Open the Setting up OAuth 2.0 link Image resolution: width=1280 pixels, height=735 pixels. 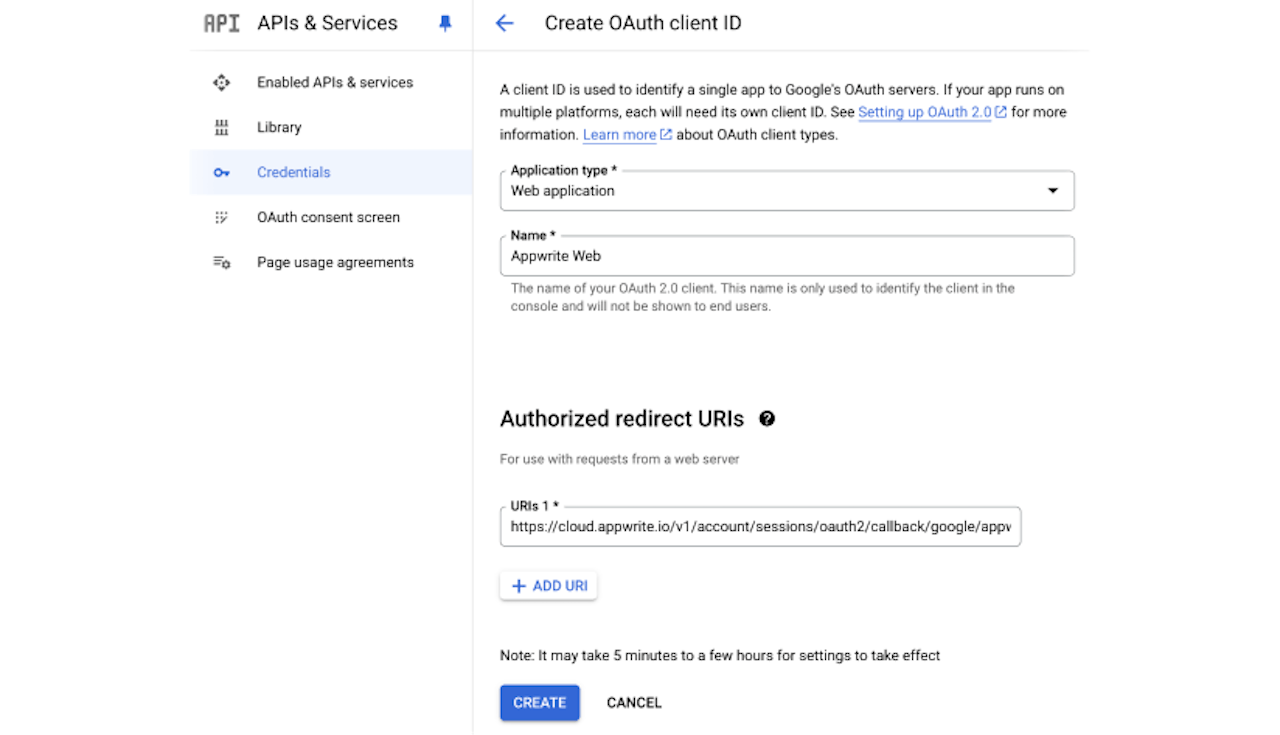[x=925, y=112]
